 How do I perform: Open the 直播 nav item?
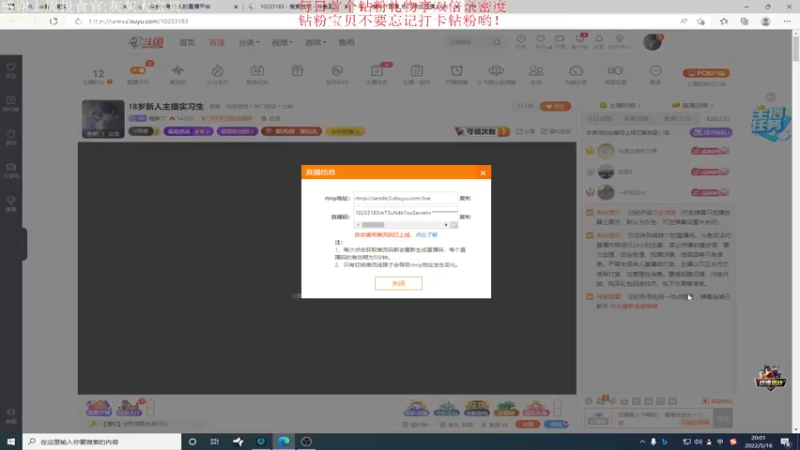(x=217, y=42)
